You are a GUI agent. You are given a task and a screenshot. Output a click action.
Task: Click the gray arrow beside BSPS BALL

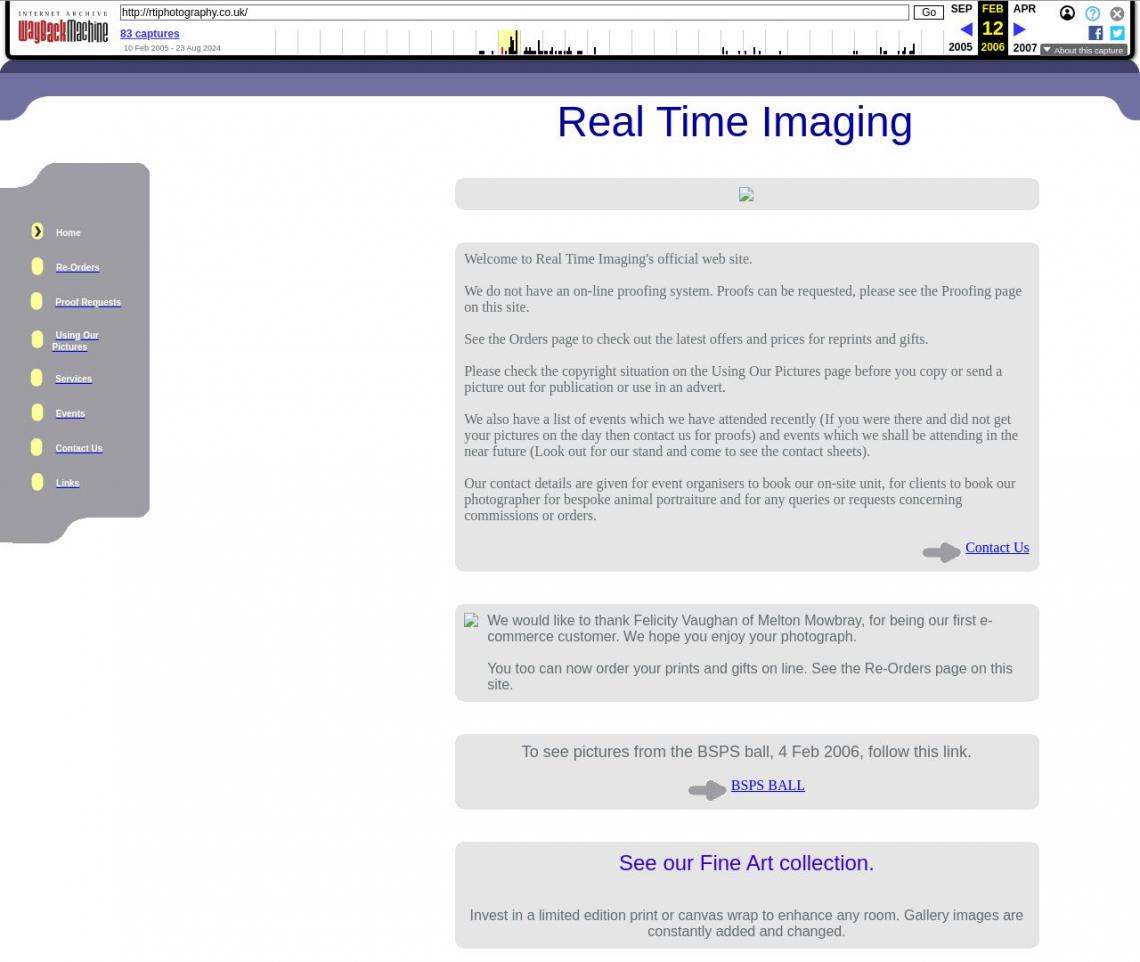click(707, 791)
